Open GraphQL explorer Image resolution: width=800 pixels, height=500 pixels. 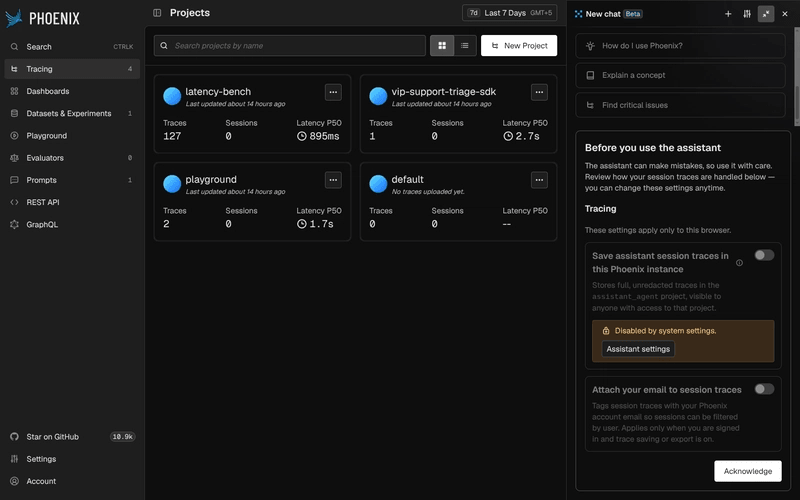pyautogui.click(x=72, y=224)
